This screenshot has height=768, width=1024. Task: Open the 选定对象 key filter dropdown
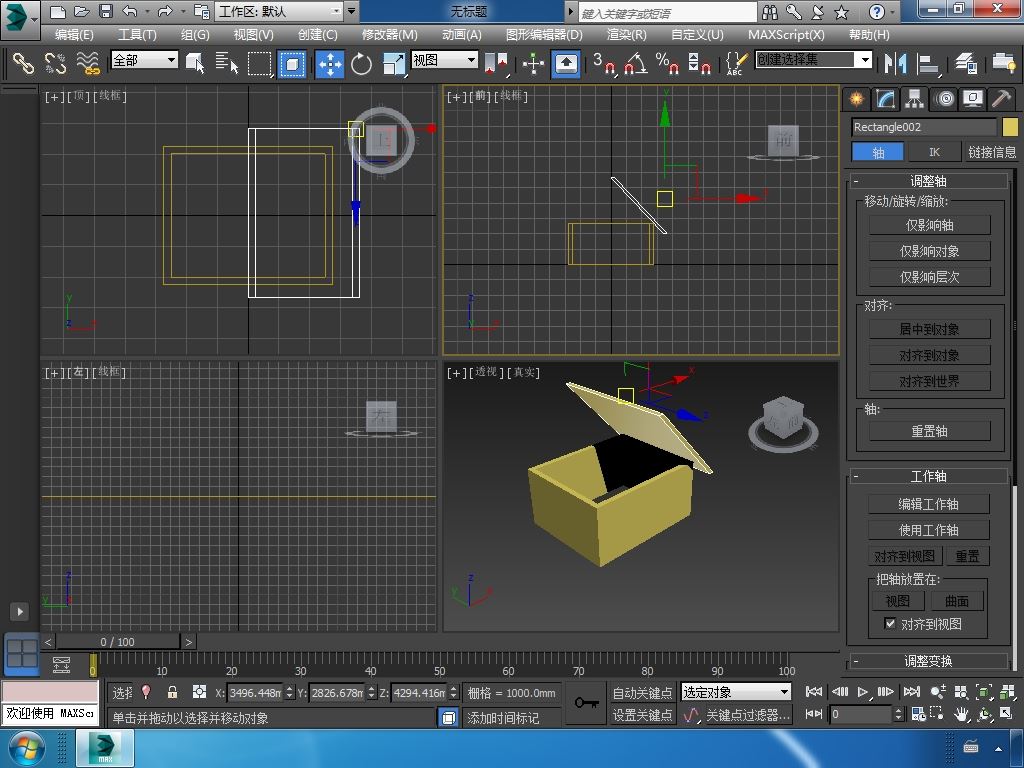736,692
